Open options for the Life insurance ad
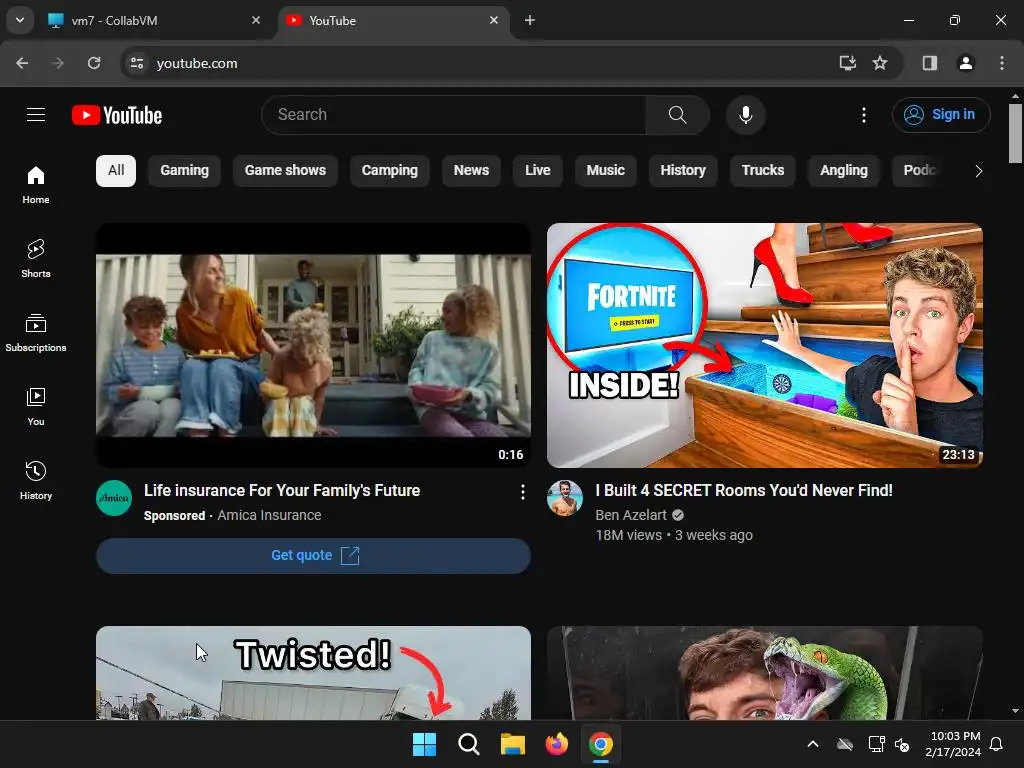1024x768 pixels. (x=522, y=492)
